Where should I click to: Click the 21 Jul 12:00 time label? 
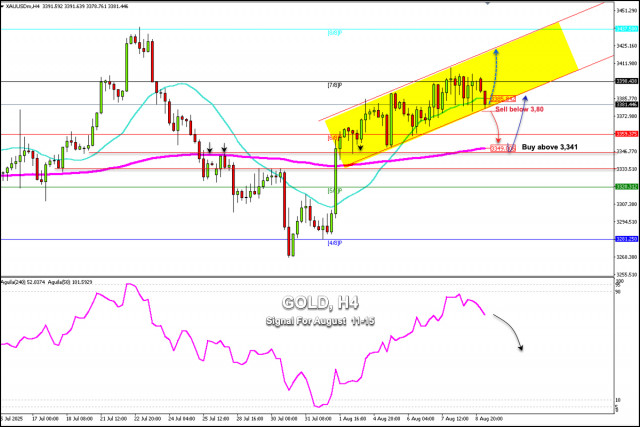[113, 419]
